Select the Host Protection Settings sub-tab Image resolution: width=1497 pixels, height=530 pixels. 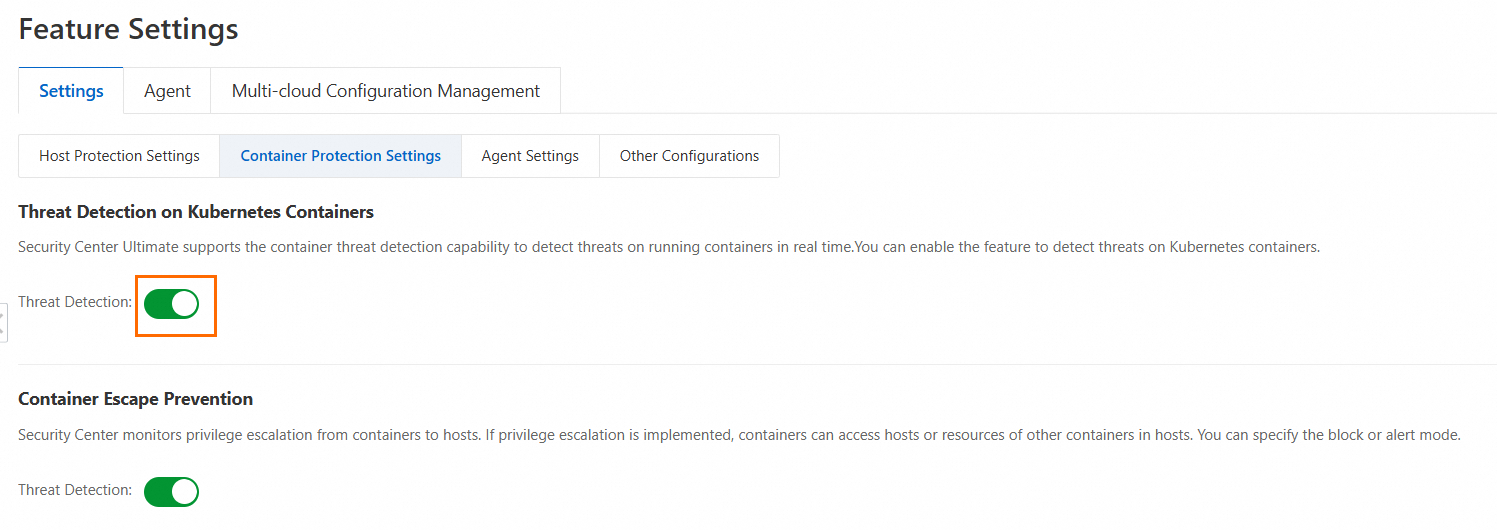[119, 156]
